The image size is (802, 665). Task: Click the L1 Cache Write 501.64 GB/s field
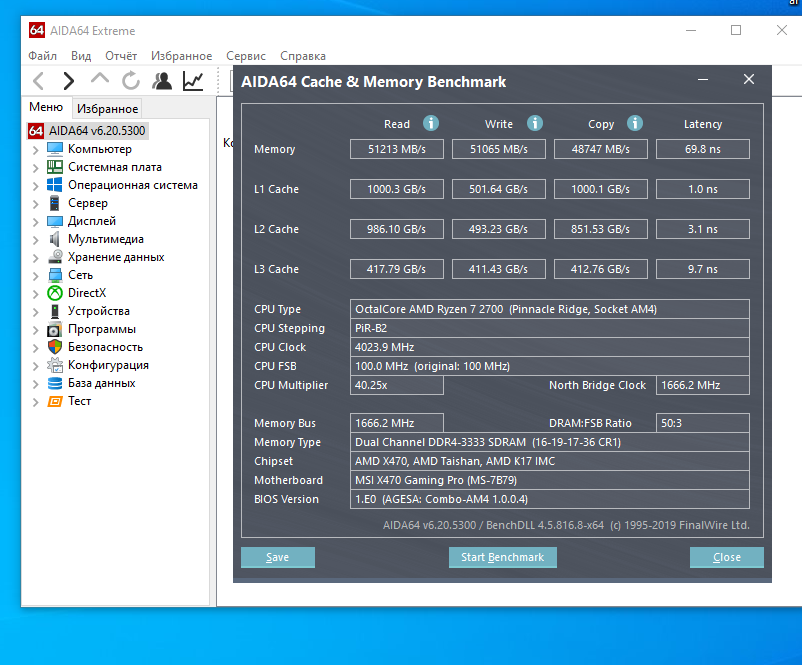499,189
